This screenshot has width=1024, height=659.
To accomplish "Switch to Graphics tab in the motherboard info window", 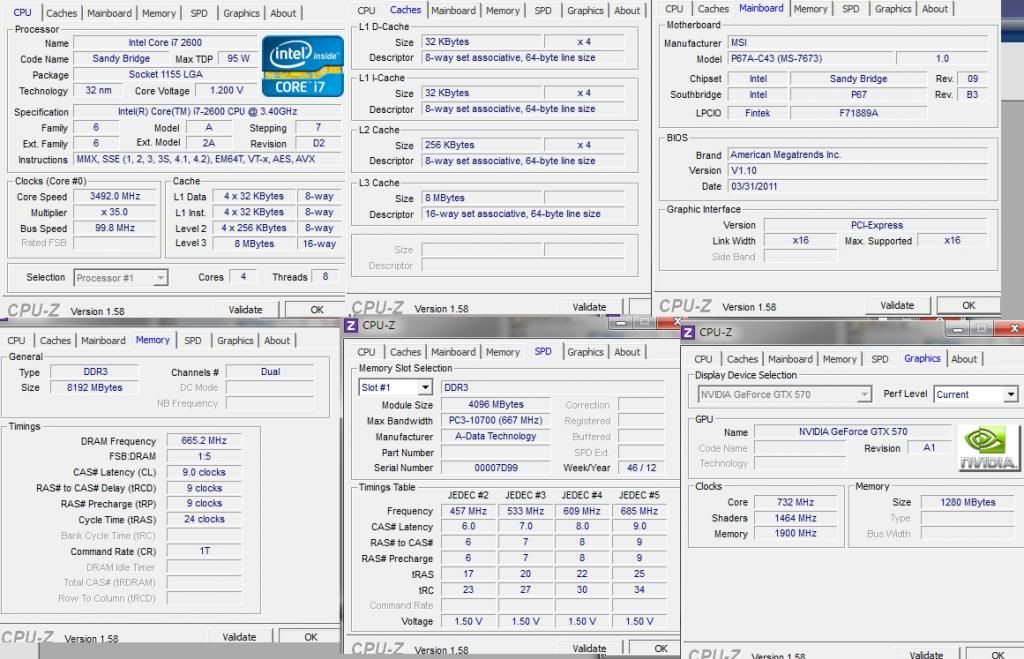I will 893,9.
